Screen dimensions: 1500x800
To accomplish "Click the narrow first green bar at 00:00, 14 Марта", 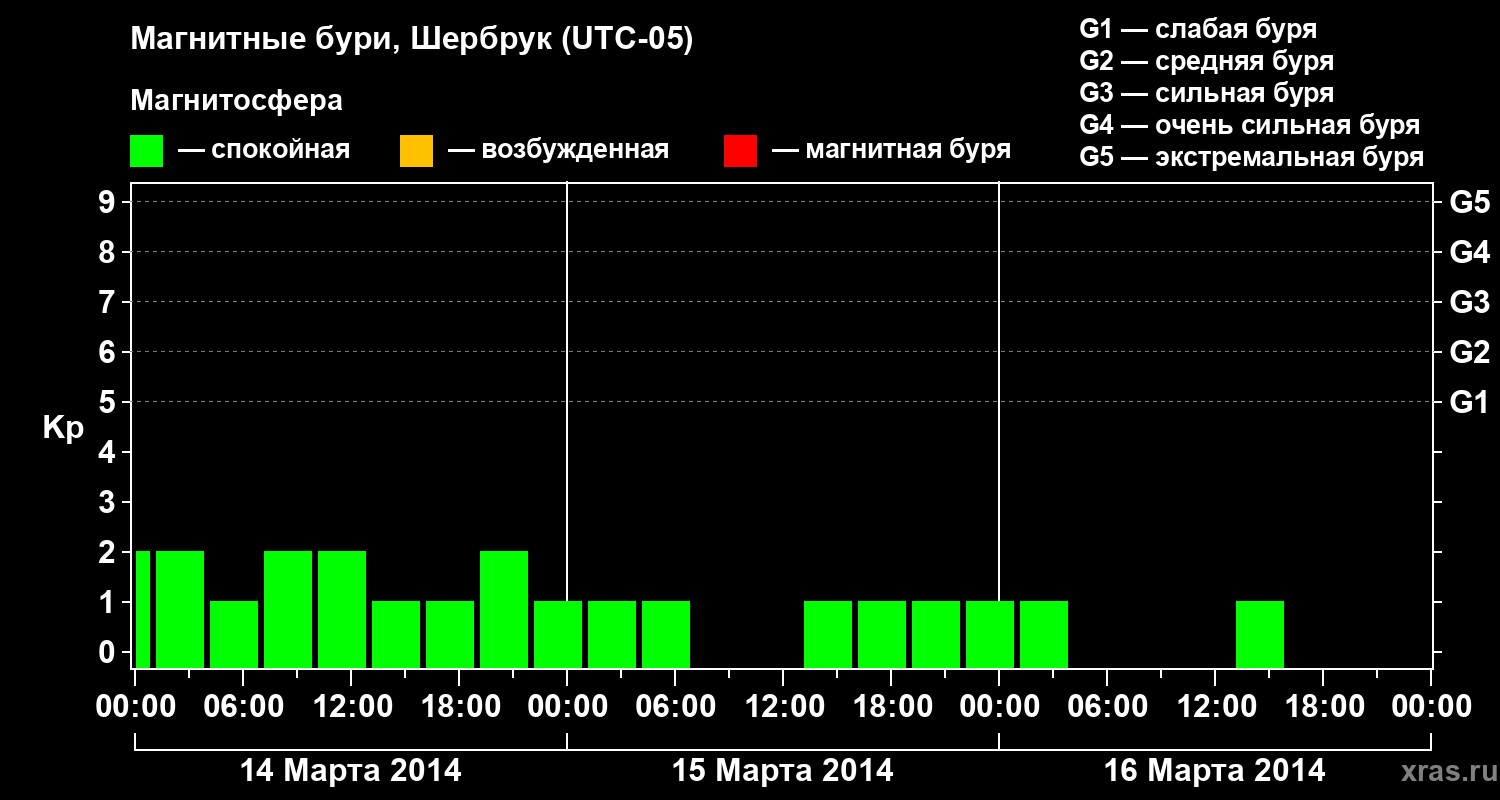I will (x=143, y=609).
